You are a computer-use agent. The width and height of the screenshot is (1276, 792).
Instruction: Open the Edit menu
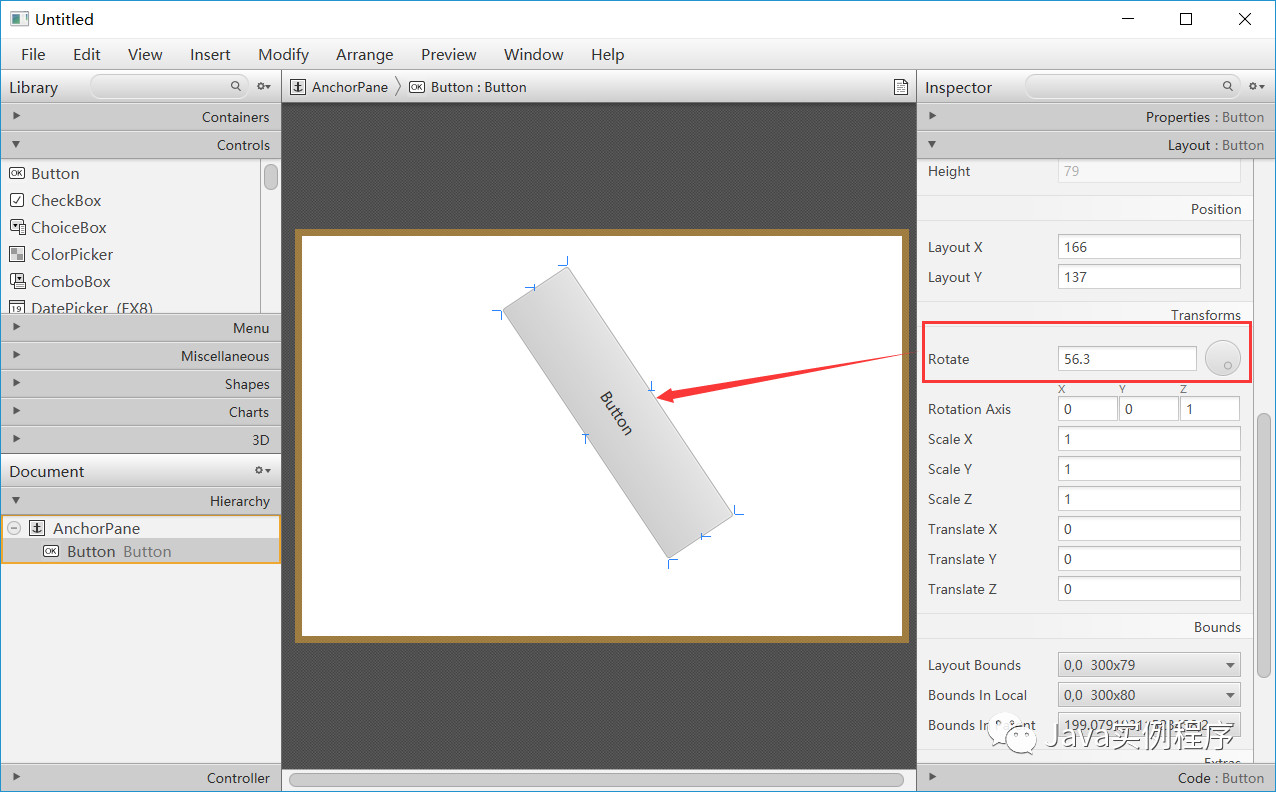(87, 54)
